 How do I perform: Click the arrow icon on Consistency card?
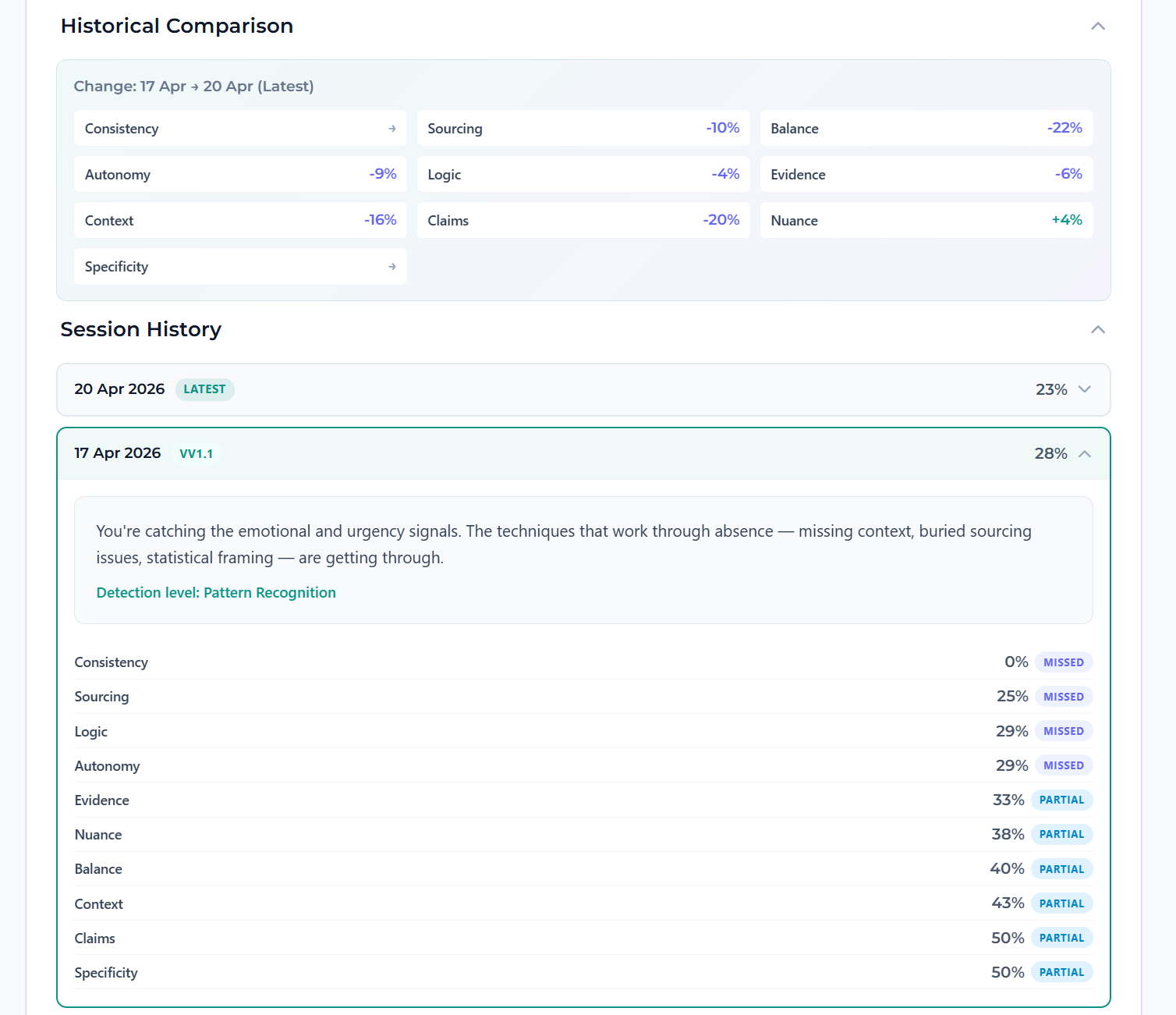[391, 128]
